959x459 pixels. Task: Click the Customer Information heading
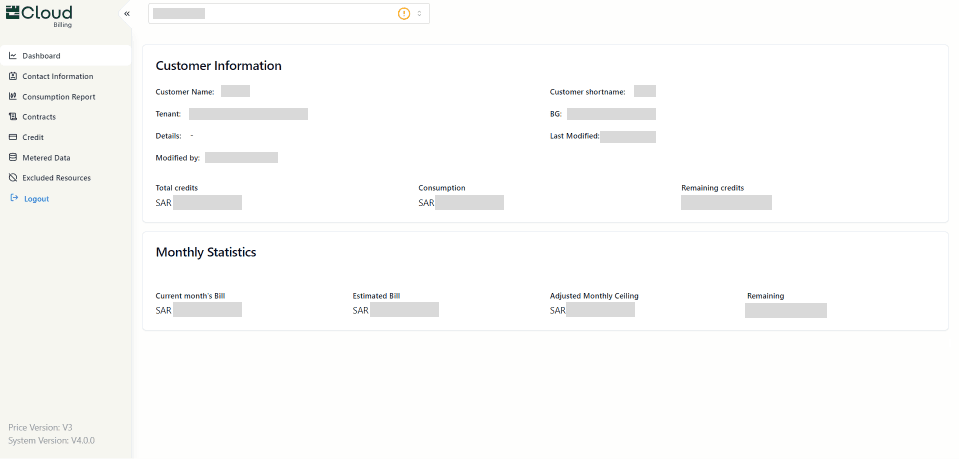(218, 66)
